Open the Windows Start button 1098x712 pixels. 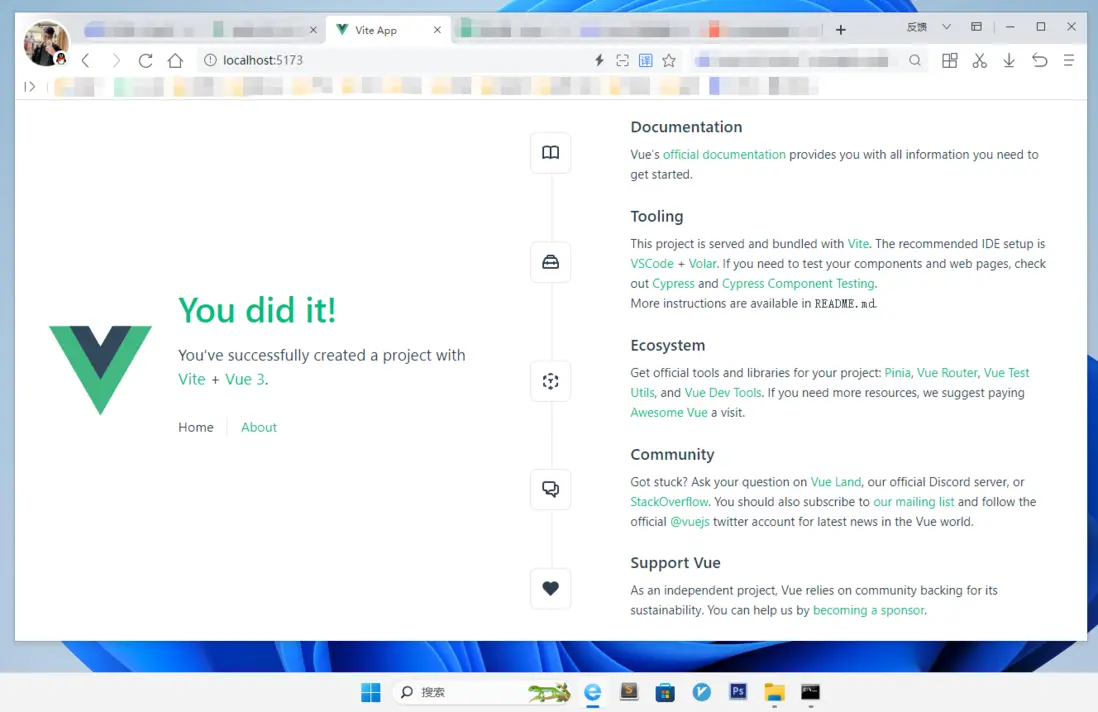[370, 692]
